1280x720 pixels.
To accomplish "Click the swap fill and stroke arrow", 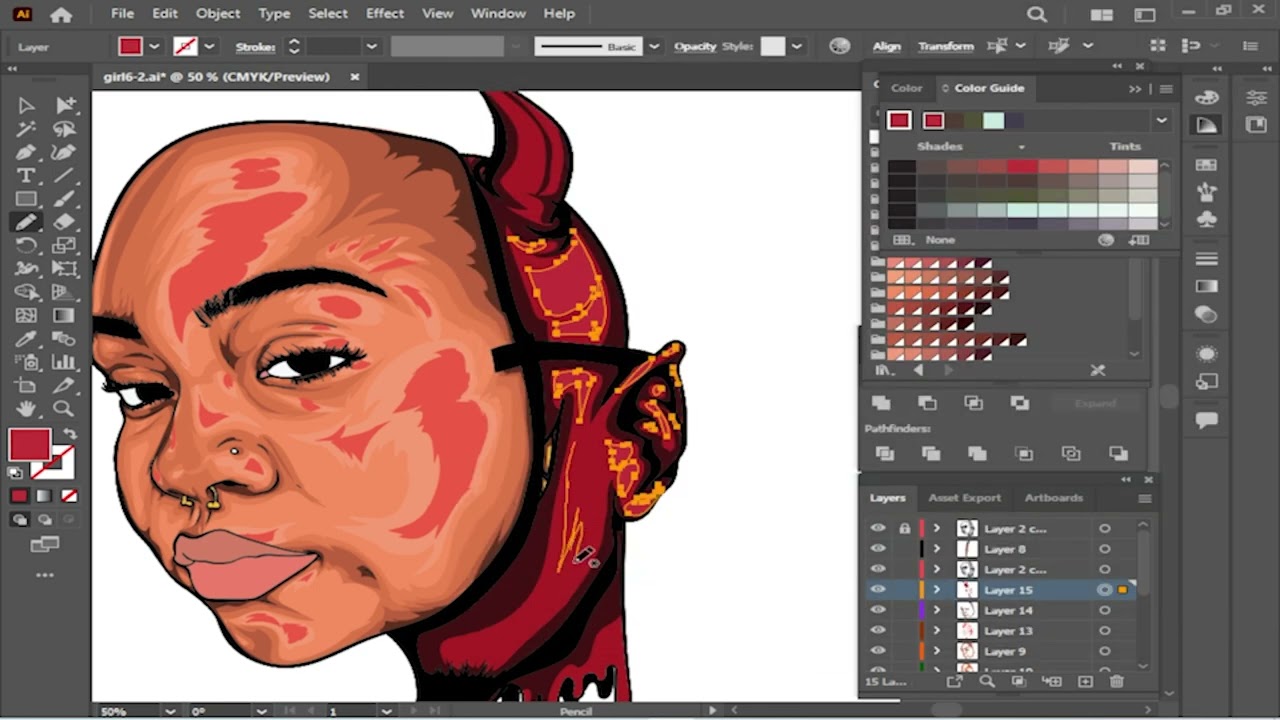I will coord(70,435).
